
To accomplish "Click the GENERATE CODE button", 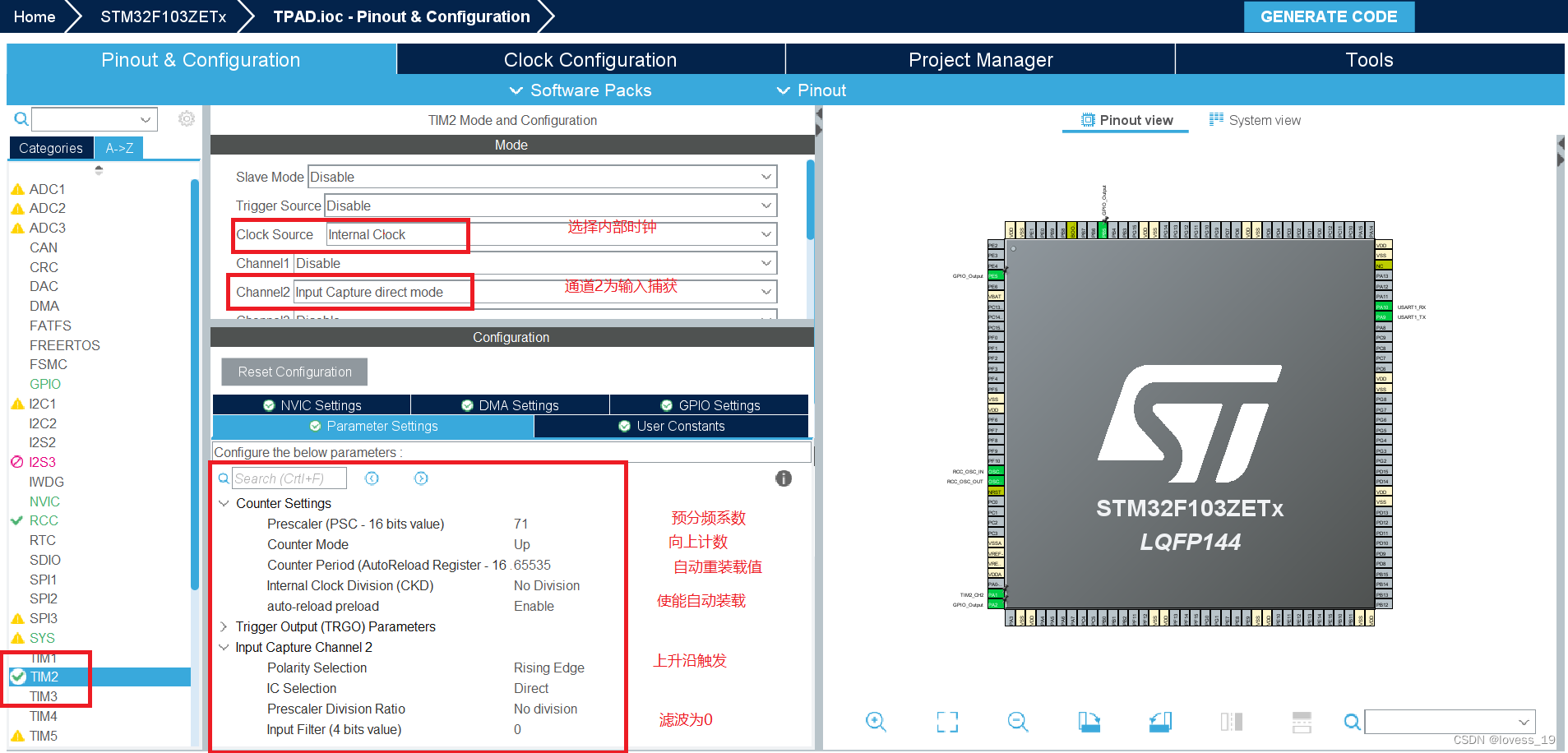I will [x=1329, y=16].
